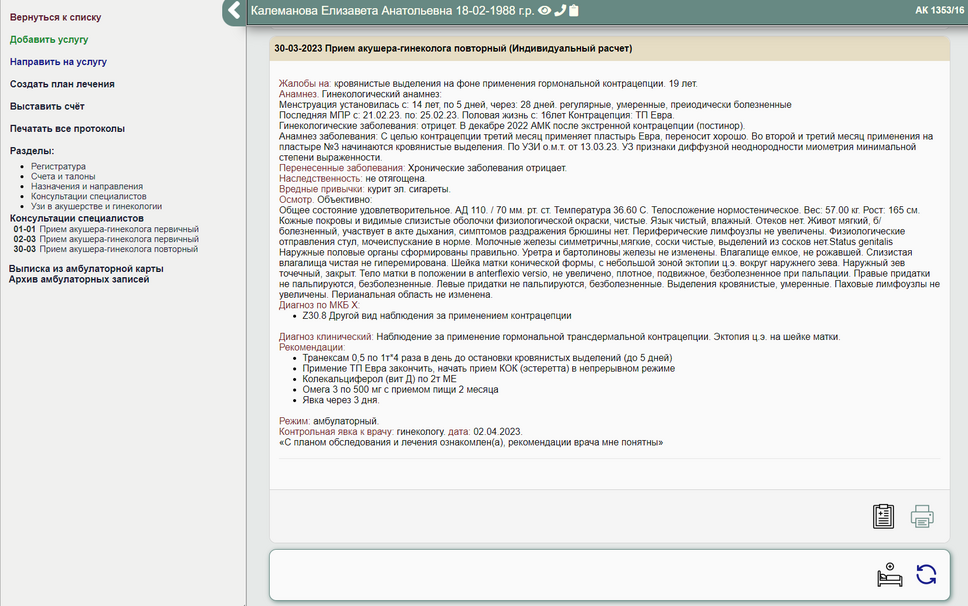This screenshot has height=606, width=968.
Task: Click the blue refresh arrows icon
Action: (x=927, y=574)
